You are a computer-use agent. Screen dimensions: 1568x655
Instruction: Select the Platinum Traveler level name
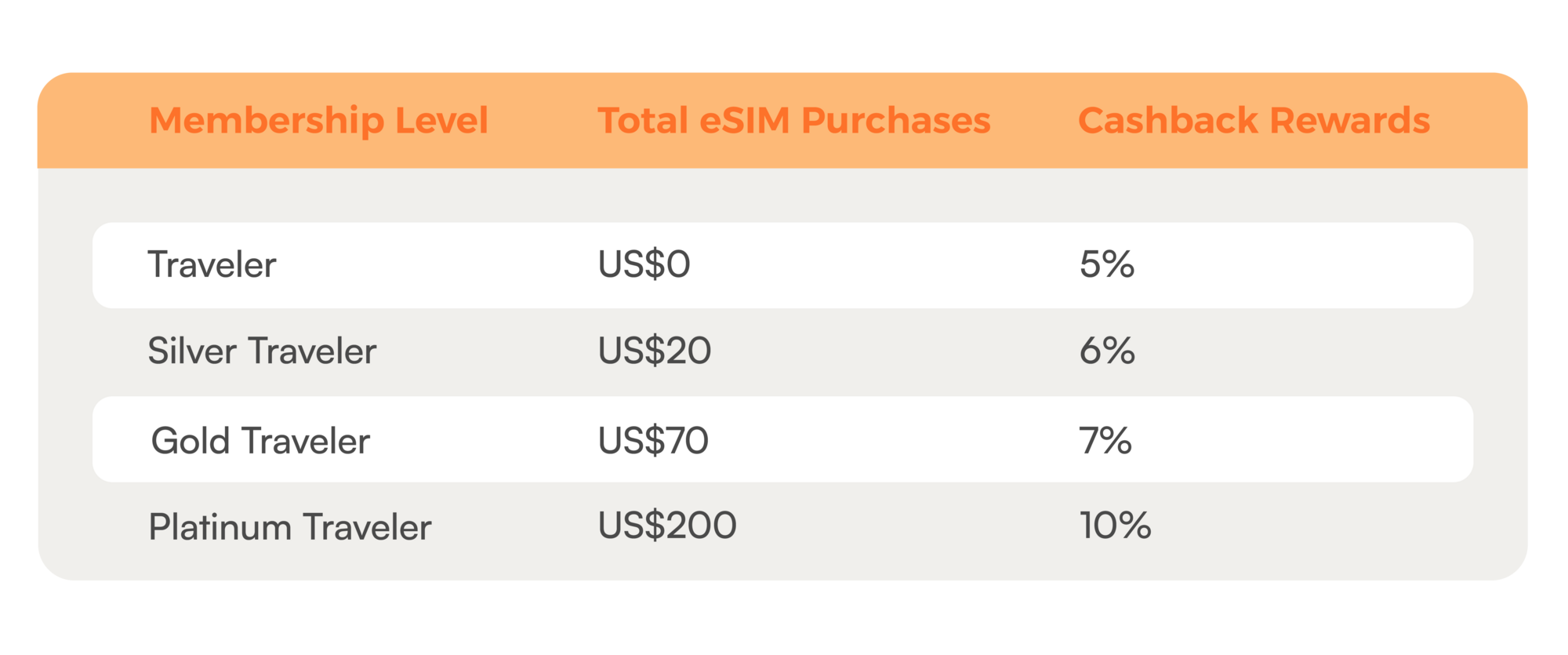(289, 527)
